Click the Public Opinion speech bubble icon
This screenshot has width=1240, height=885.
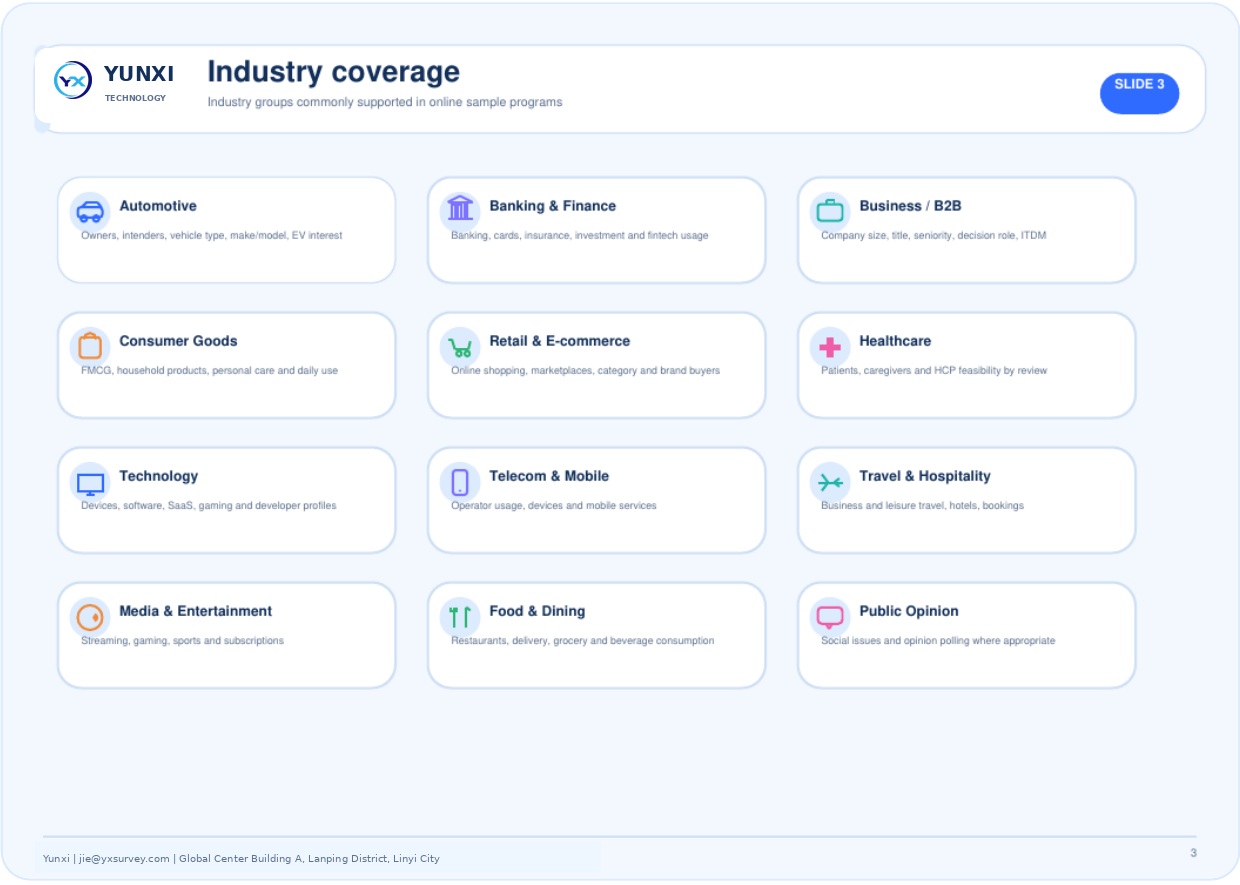click(x=830, y=618)
